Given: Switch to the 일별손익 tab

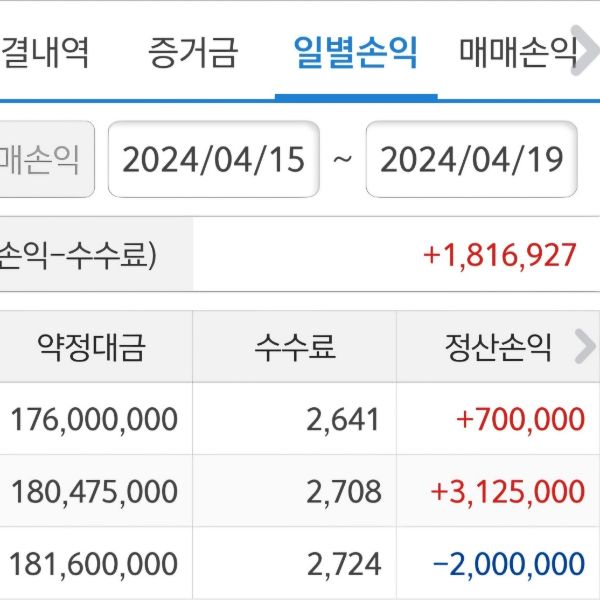Looking at the screenshot, I should pos(355,52).
